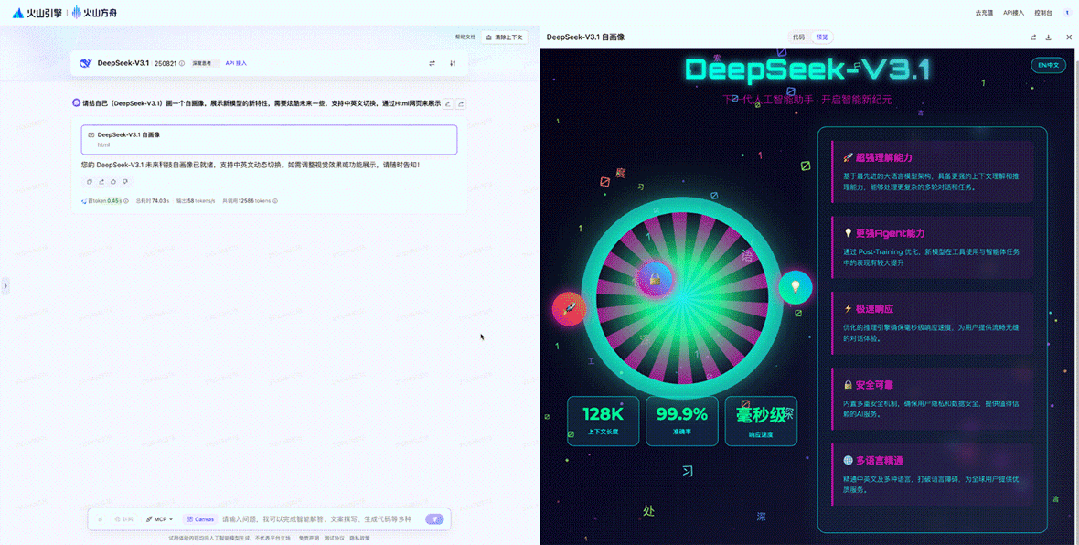Copy the assistant reply
Viewport: 1079px width, 545px height.
coord(89,182)
